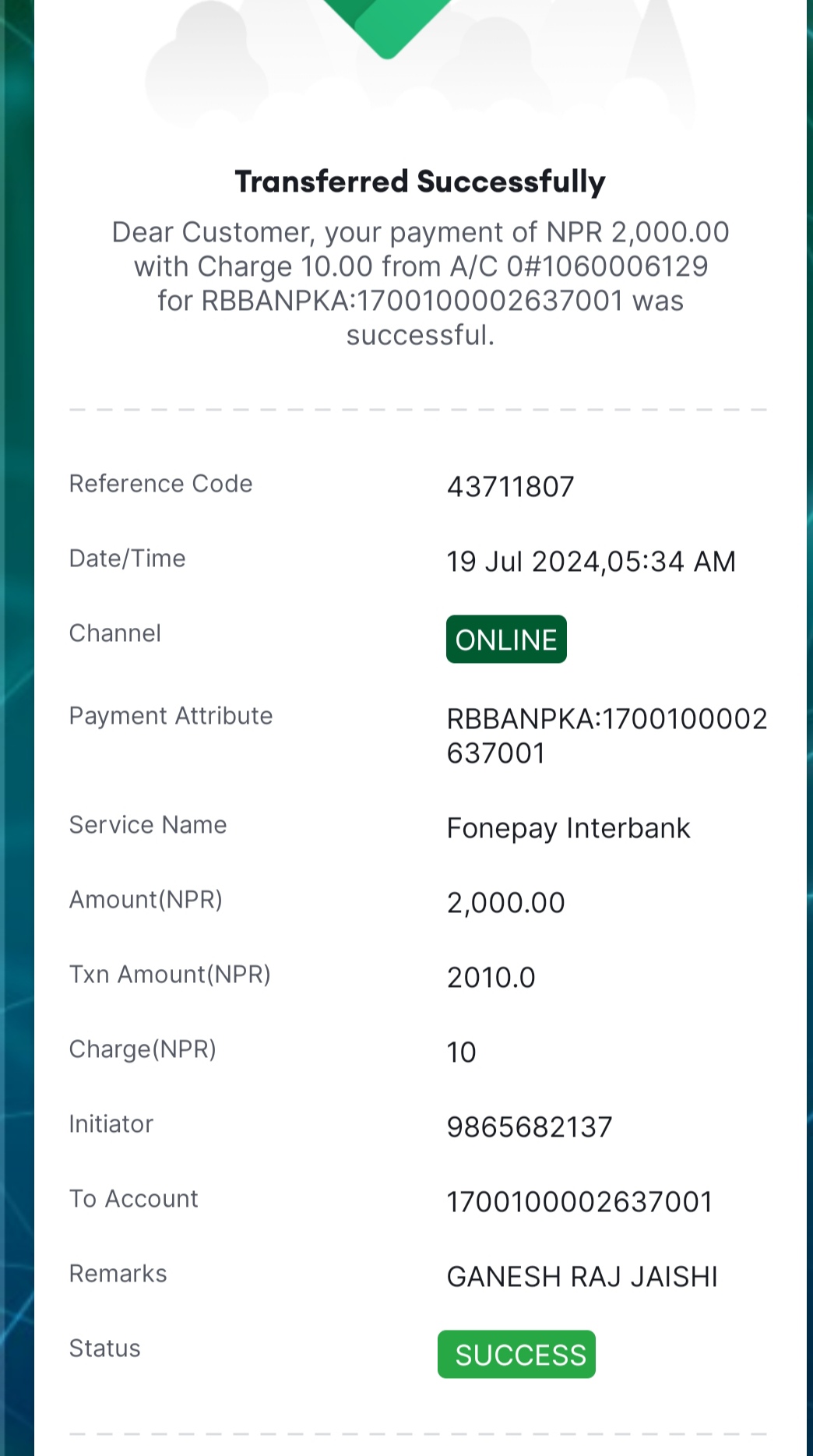Screen dimensions: 813x1456
Task: Select the date 19 Jul 2024,05:34 AM
Action: [x=591, y=562]
